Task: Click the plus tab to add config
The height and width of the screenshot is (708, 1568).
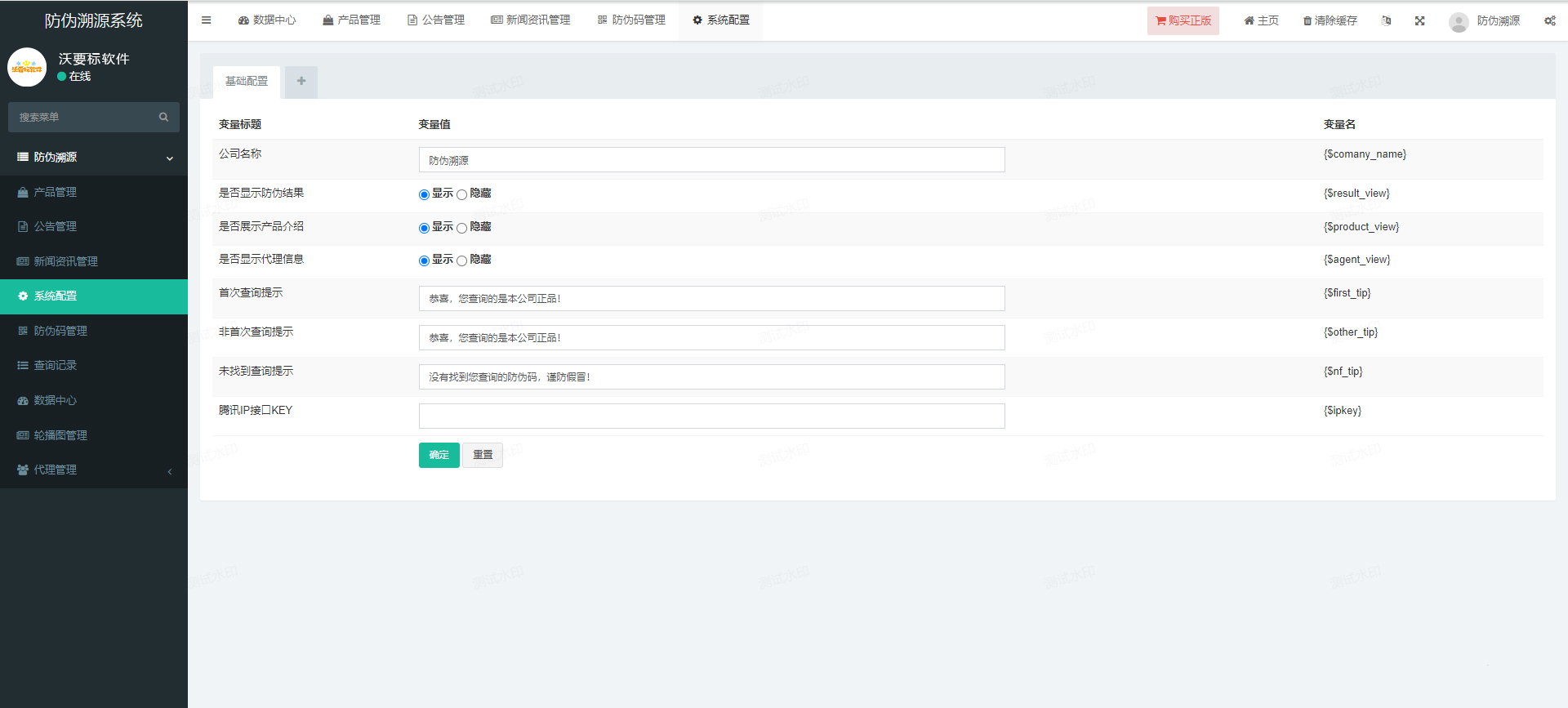Action: point(301,82)
